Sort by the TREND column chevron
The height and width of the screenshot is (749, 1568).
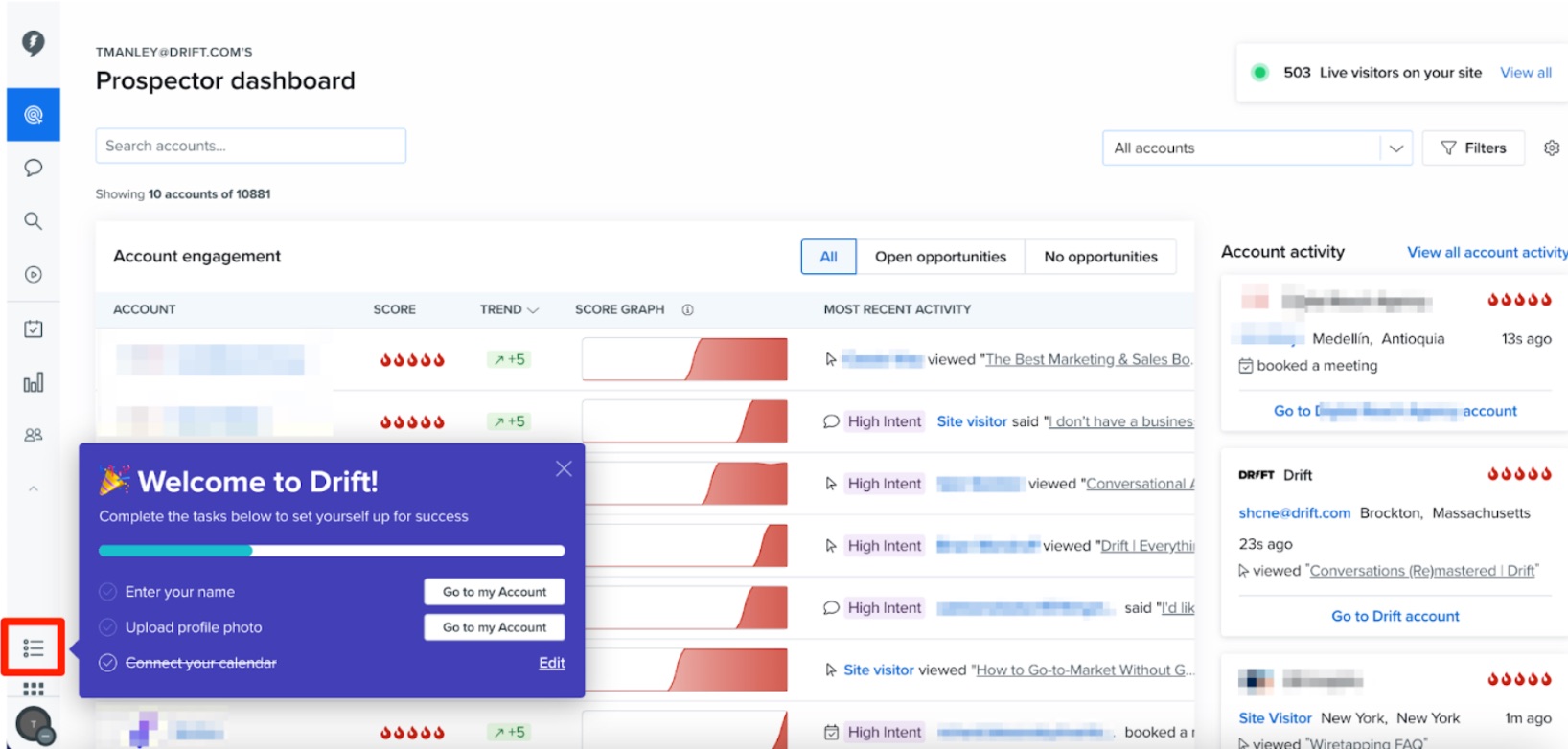pyautogui.click(x=534, y=310)
